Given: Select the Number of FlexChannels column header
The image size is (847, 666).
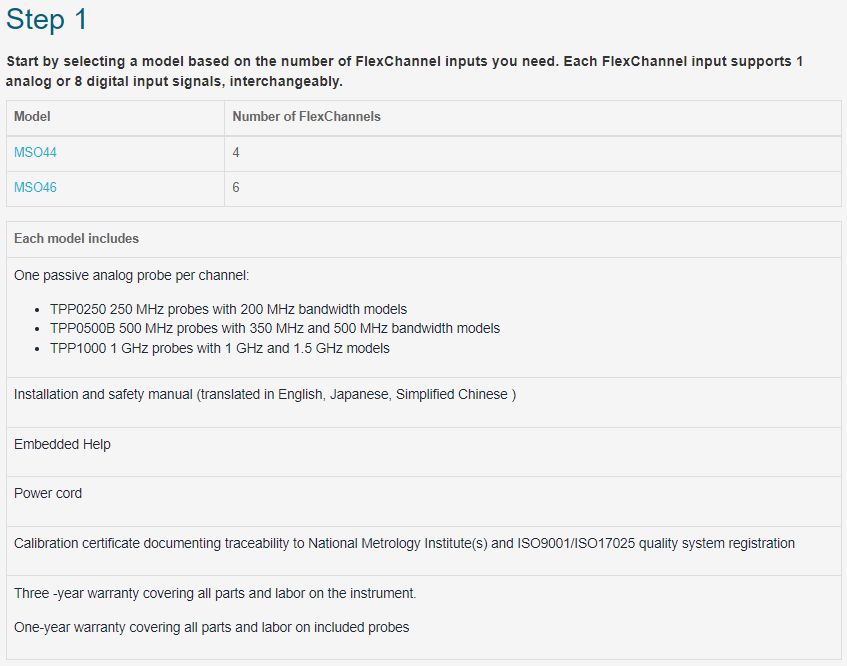Looking at the screenshot, I should coord(533,117).
